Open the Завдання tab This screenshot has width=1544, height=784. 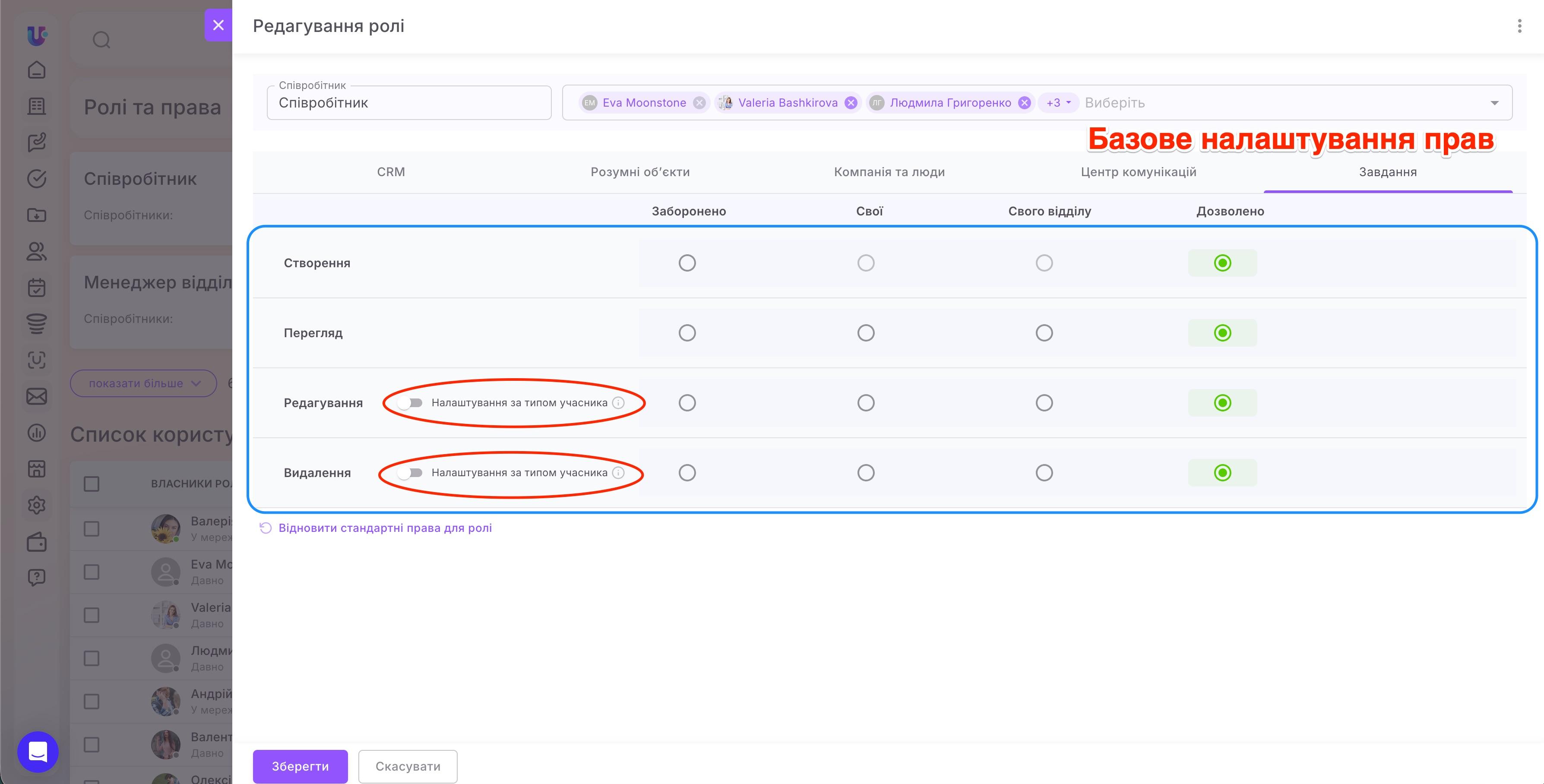pyautogui.click(x=1388, y=172)
